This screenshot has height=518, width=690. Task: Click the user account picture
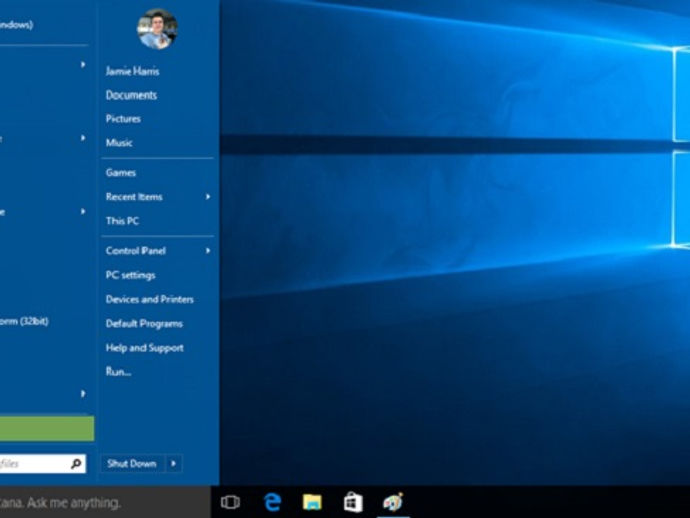coord(157,29)
